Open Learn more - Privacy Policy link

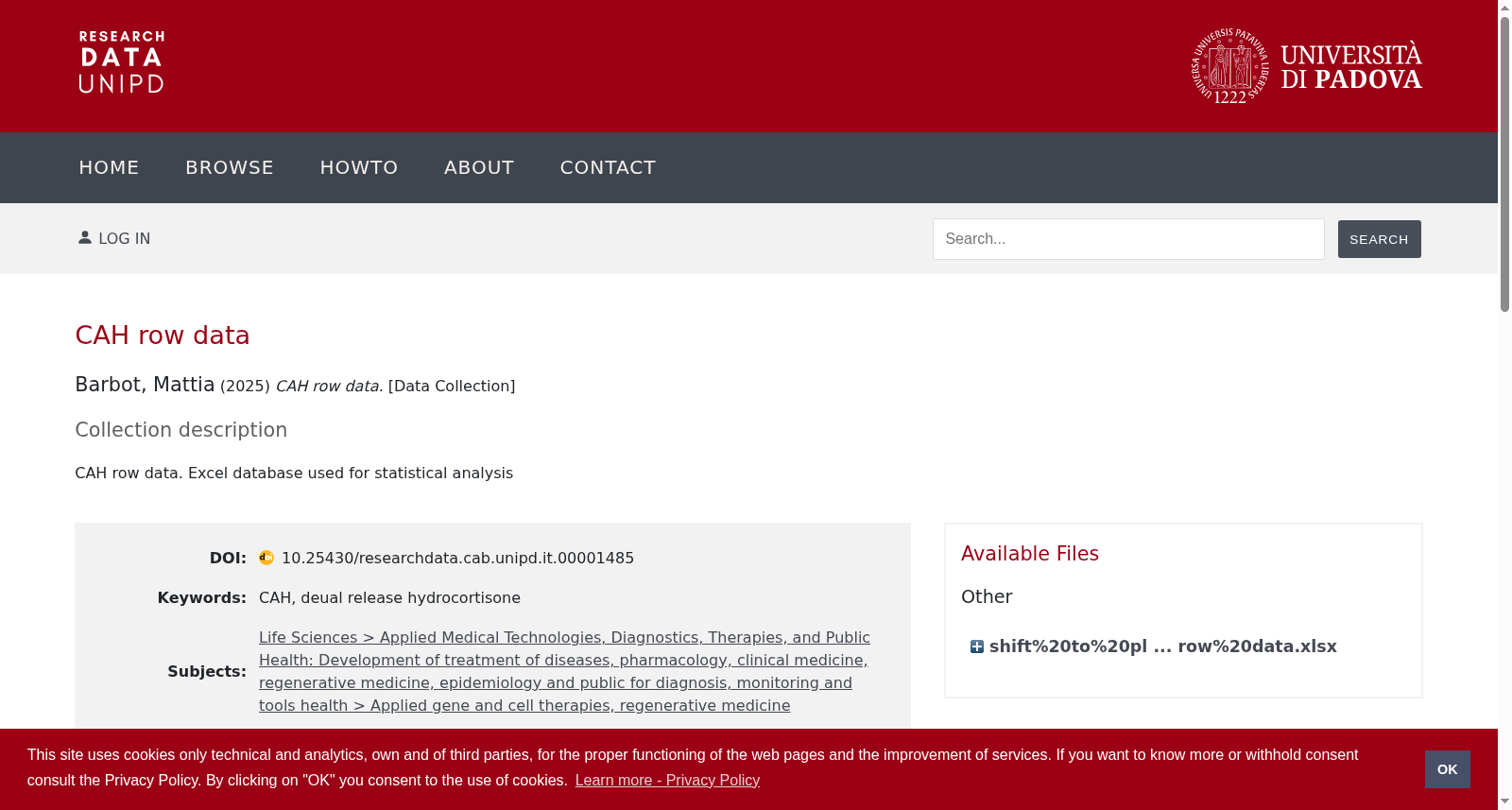667,780
